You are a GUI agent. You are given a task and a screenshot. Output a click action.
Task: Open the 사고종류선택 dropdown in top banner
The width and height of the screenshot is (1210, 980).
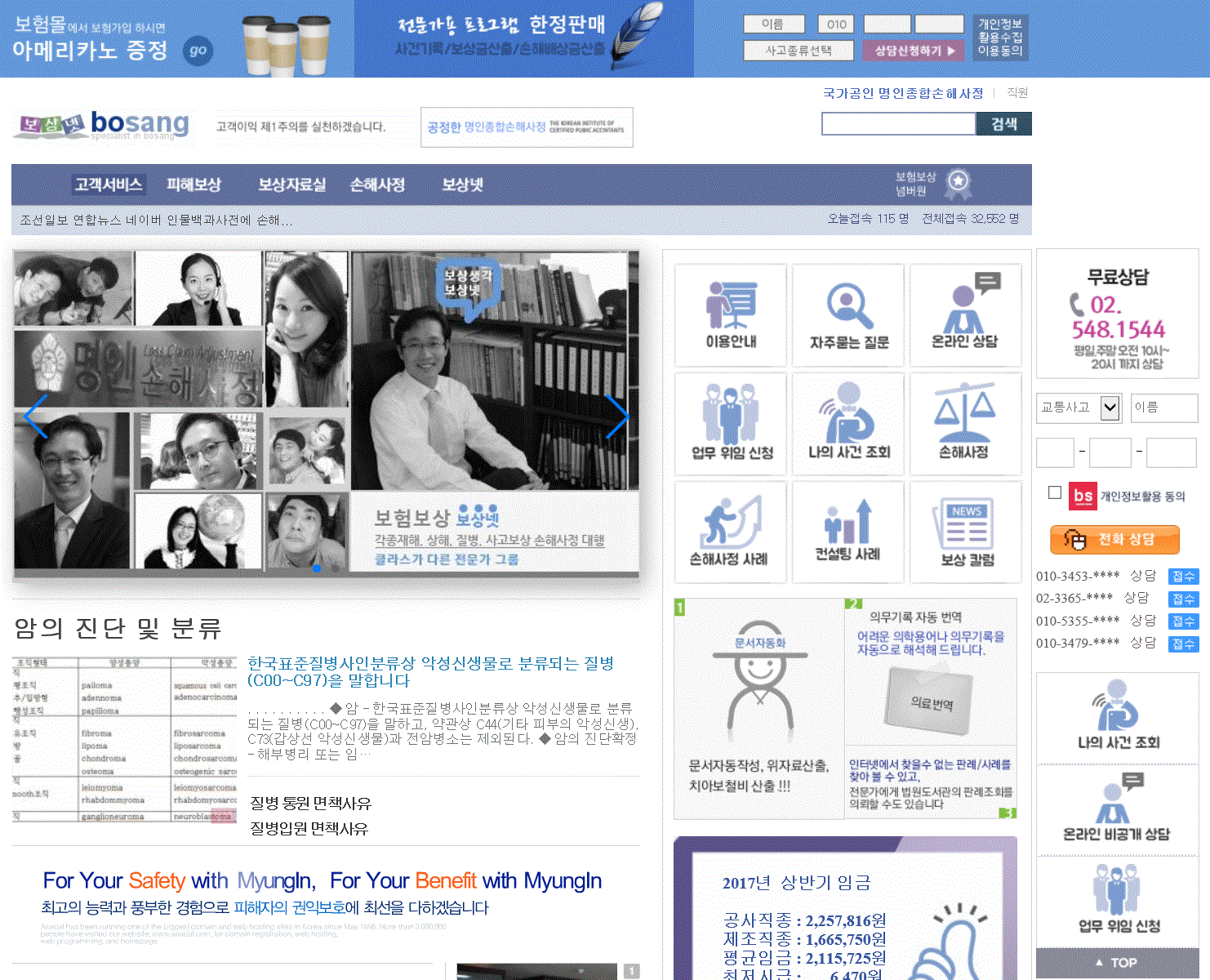click(x=798, y=51)
